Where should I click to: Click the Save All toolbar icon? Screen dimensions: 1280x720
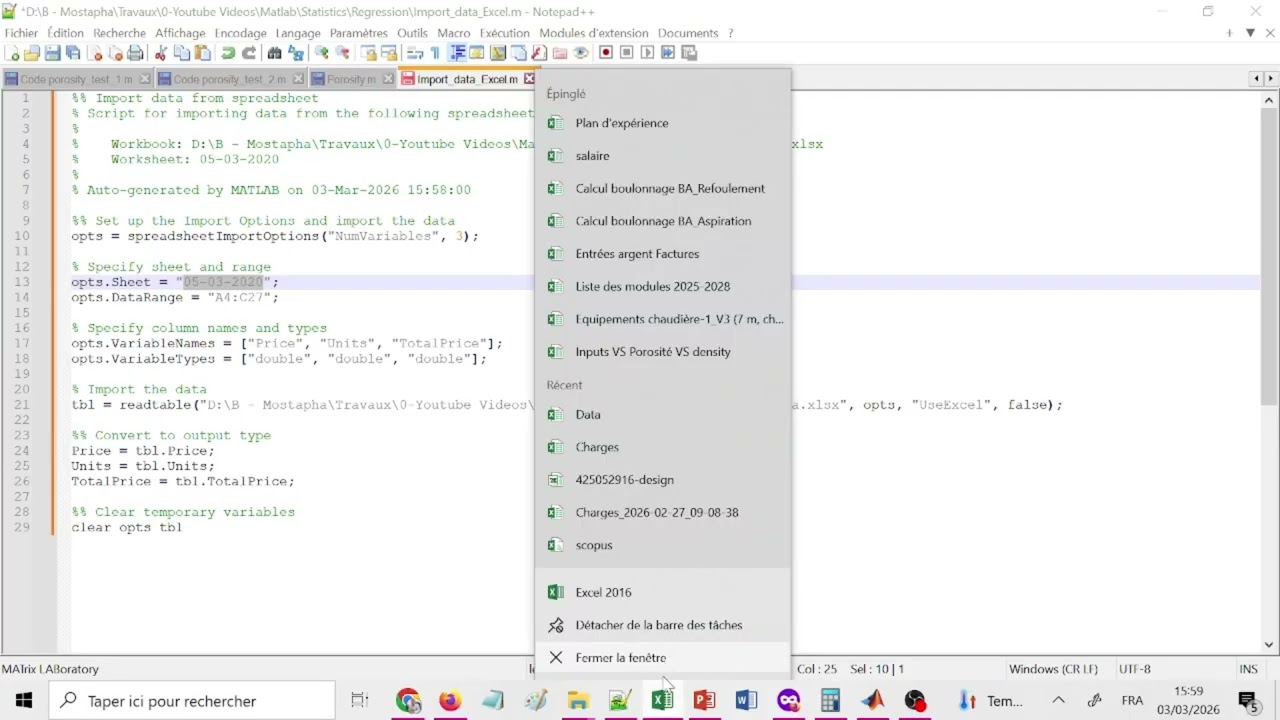tap(72, 53)
